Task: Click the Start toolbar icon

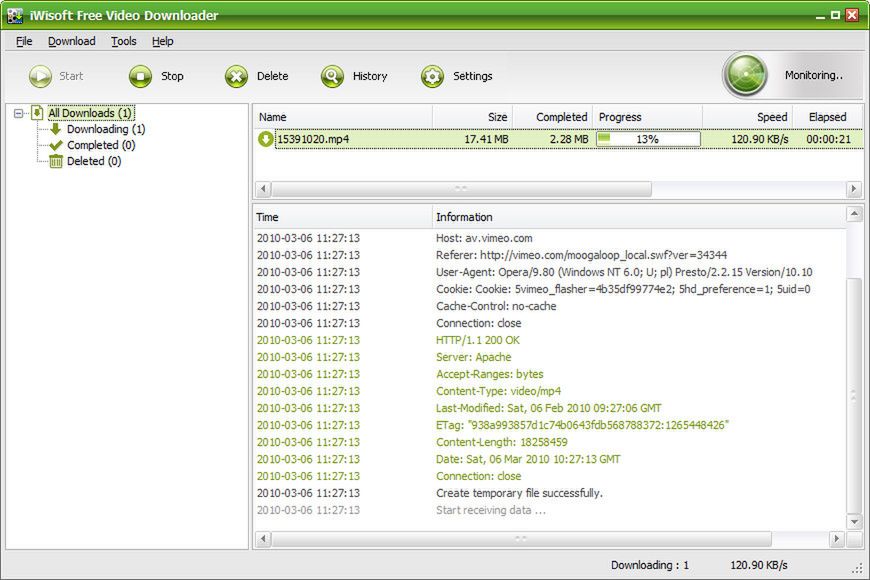Action: [41, 76]
